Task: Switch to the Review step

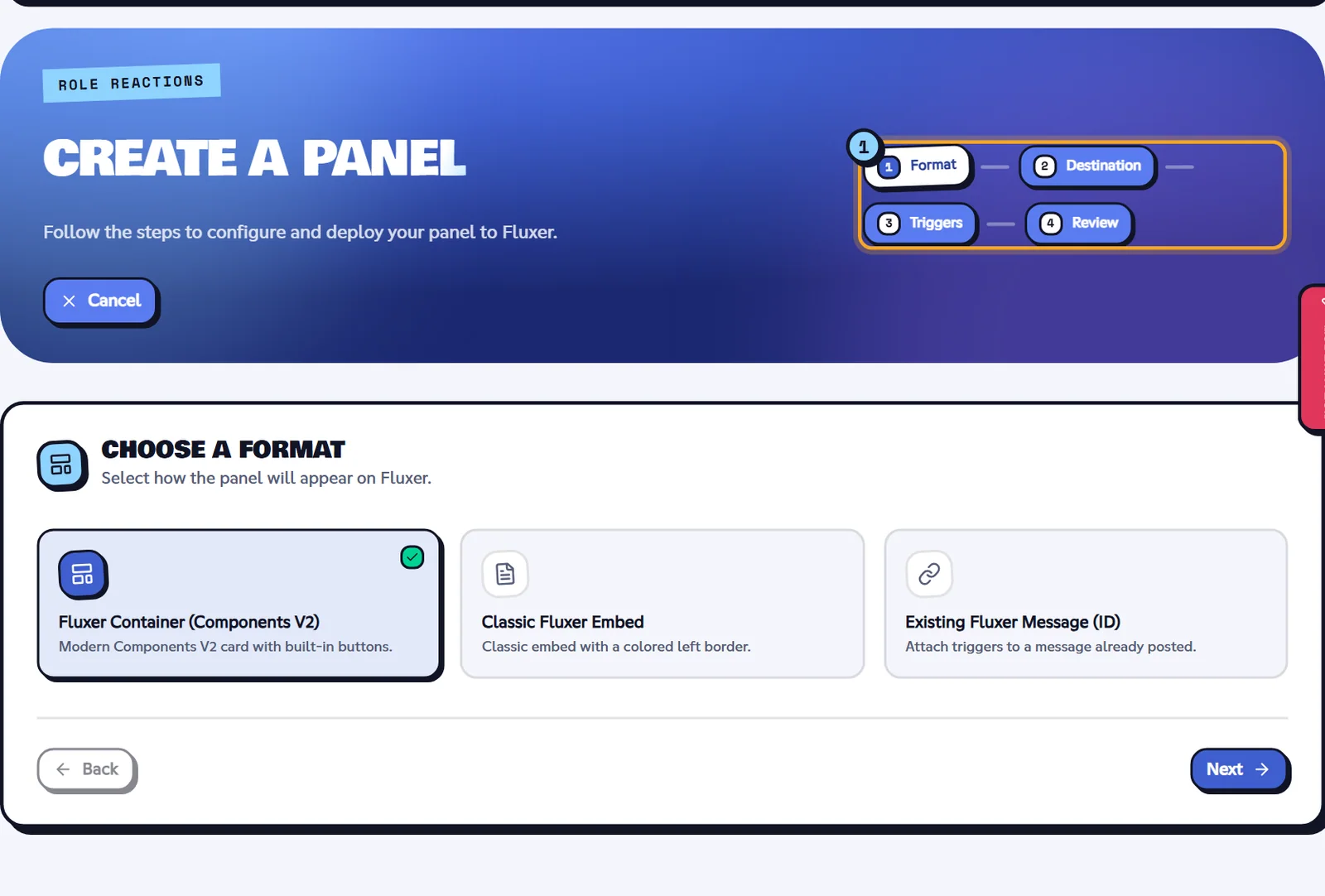Action: coord(1079,224)
